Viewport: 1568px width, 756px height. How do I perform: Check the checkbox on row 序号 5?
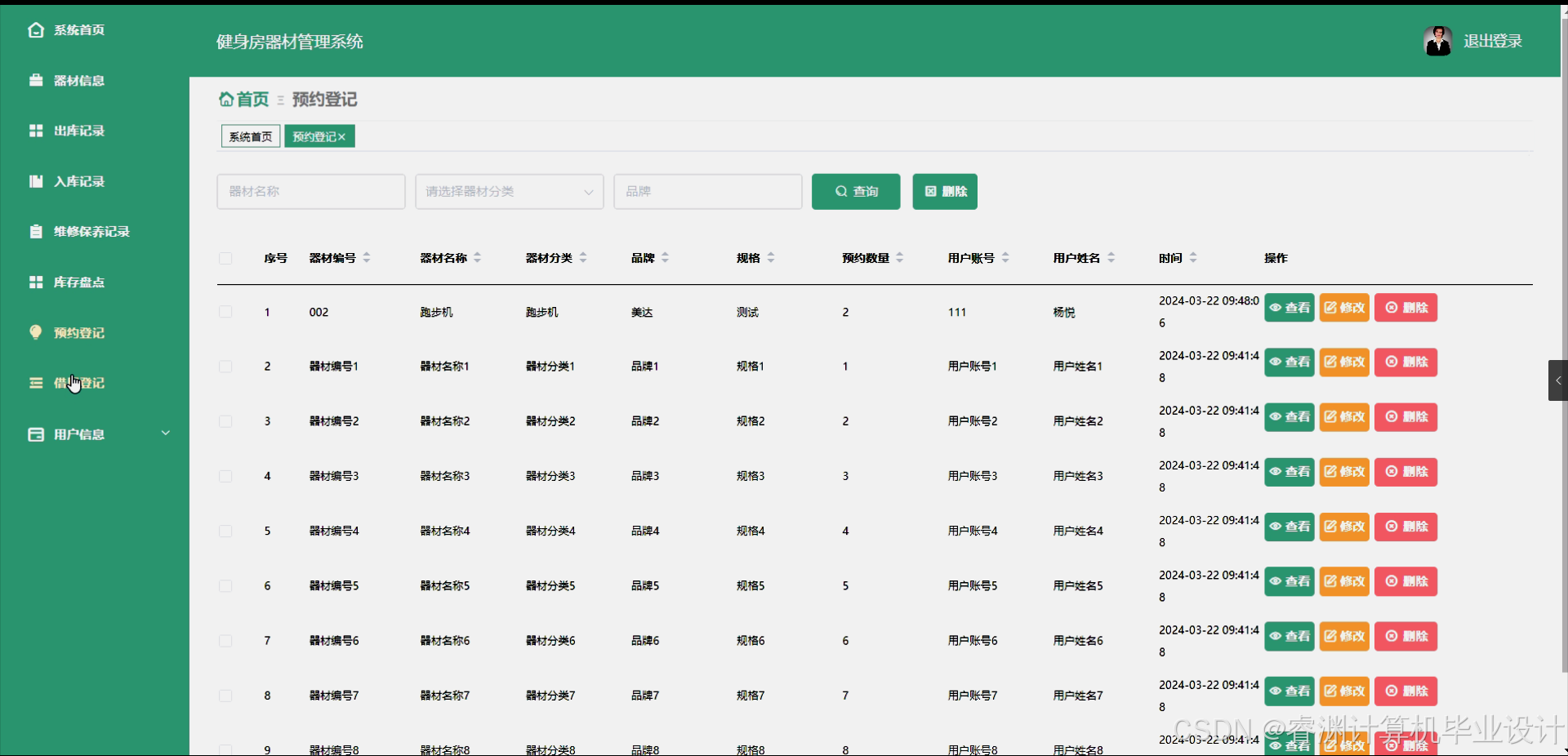tap(225, 531)
